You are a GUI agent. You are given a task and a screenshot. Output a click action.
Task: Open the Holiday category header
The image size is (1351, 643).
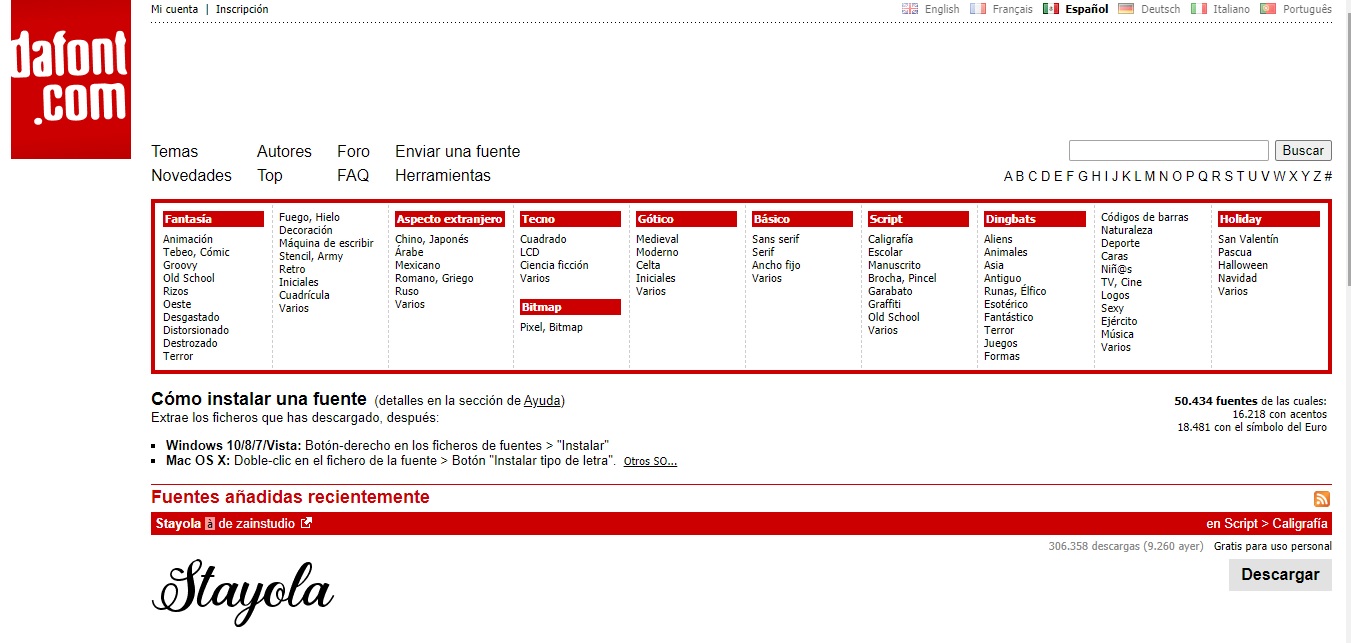(x=1268, y=219)
